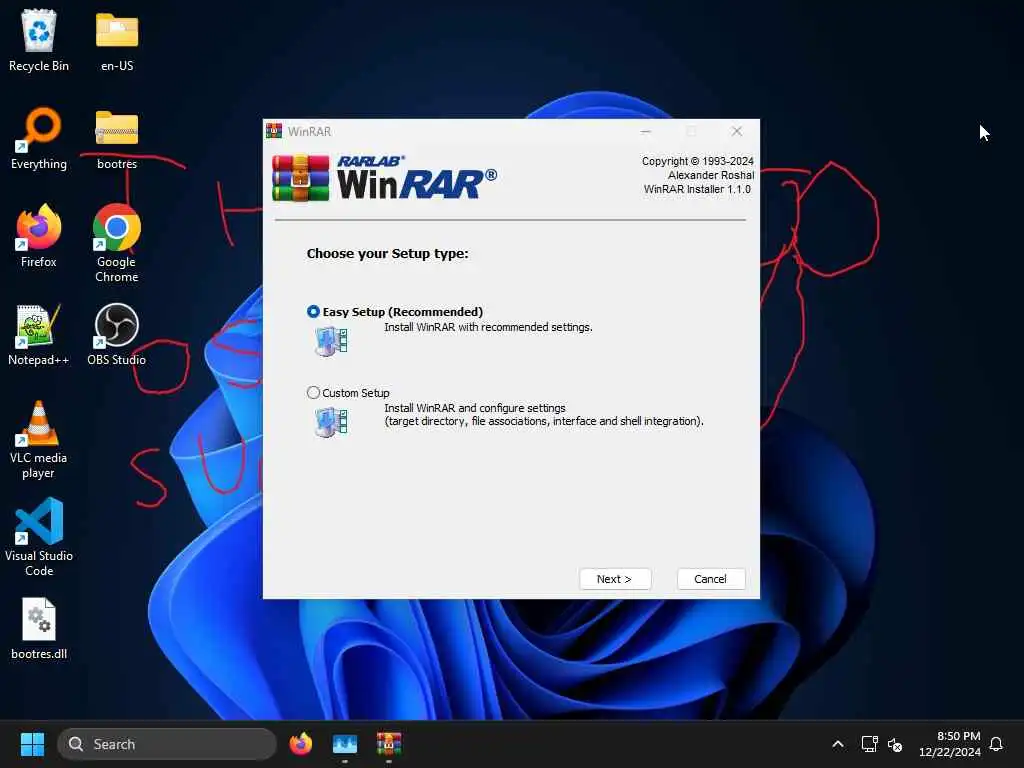Click the Cancel button in WinRAR installer

[711, 579]
